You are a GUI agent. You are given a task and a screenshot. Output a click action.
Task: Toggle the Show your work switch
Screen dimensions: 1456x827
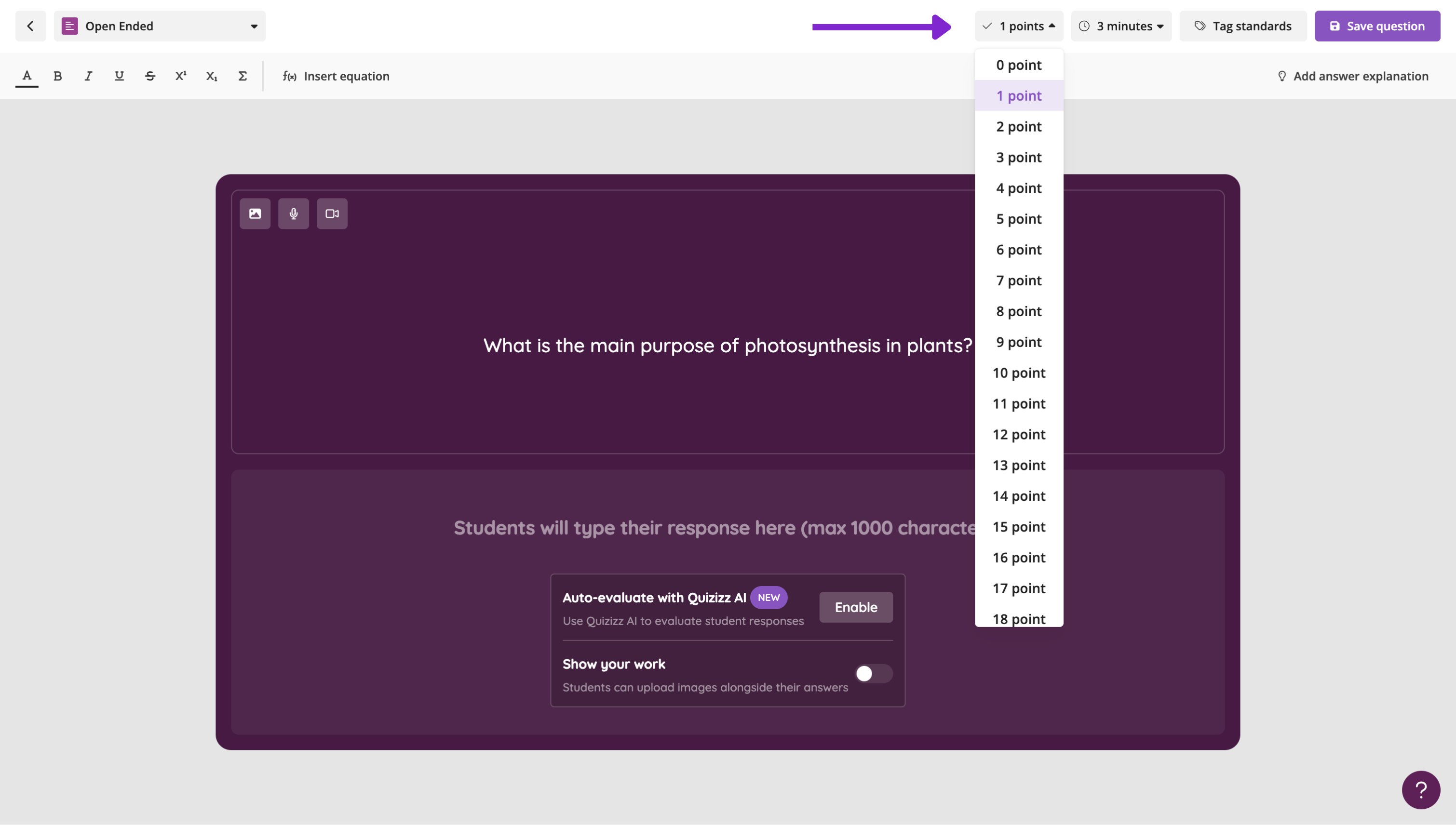pyautogui.click(x=873, y=674)
